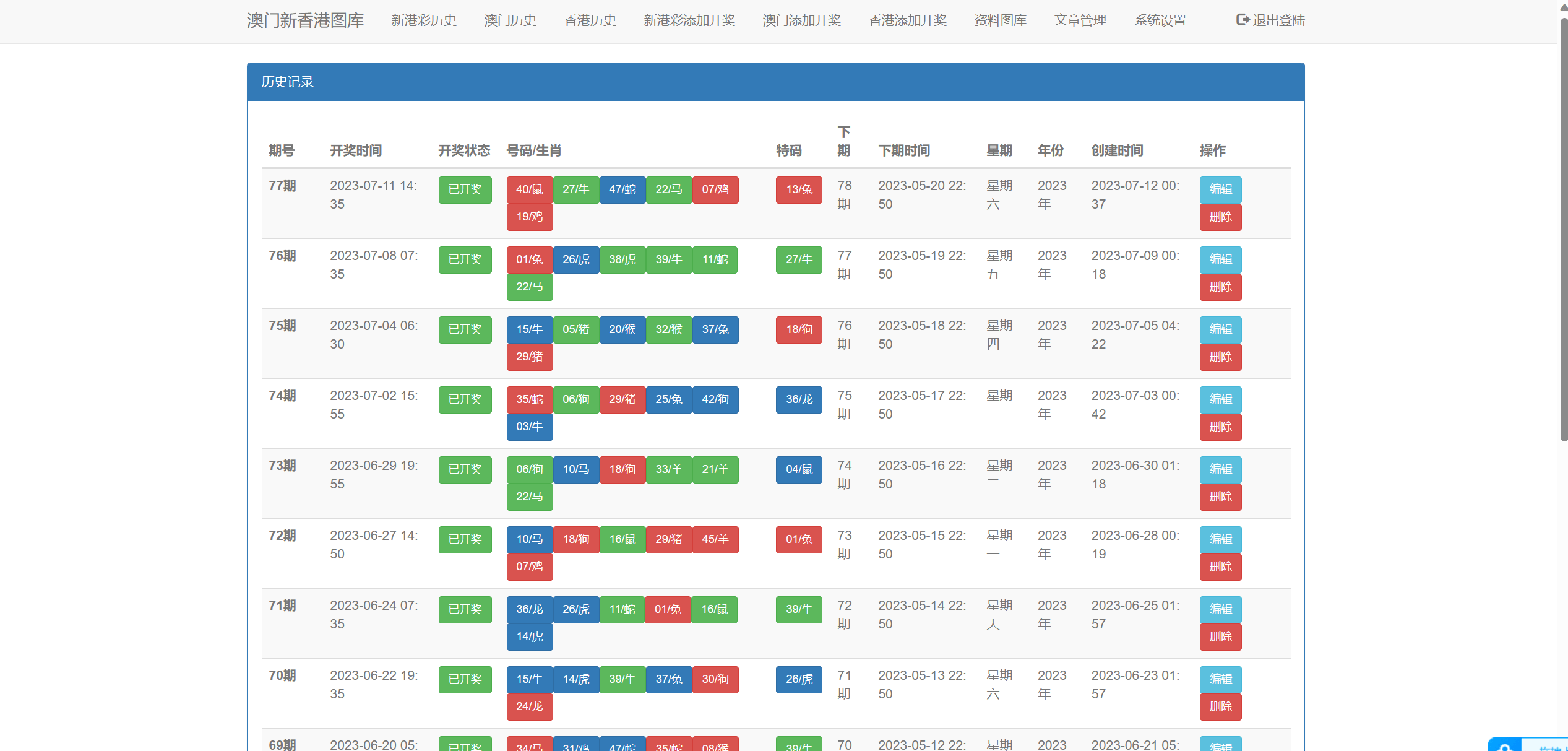Image resolution: width=1568 pixels, height=751 pixels.
Task: Click 澳门新香港图库 site brand link
Action: tap(305, 20)
